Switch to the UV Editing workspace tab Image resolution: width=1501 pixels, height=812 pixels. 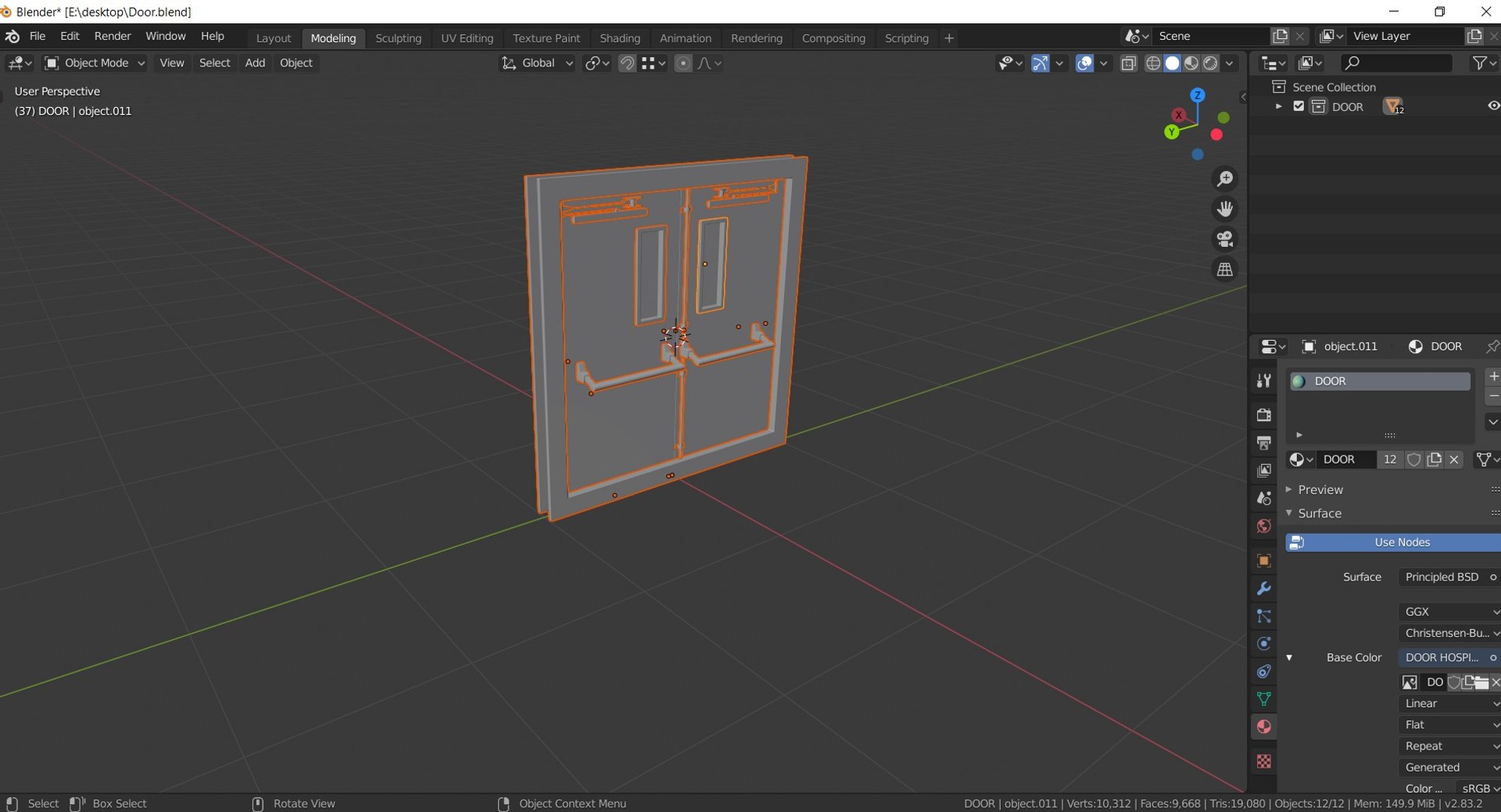pyautogui.click(x=467, y=38)
